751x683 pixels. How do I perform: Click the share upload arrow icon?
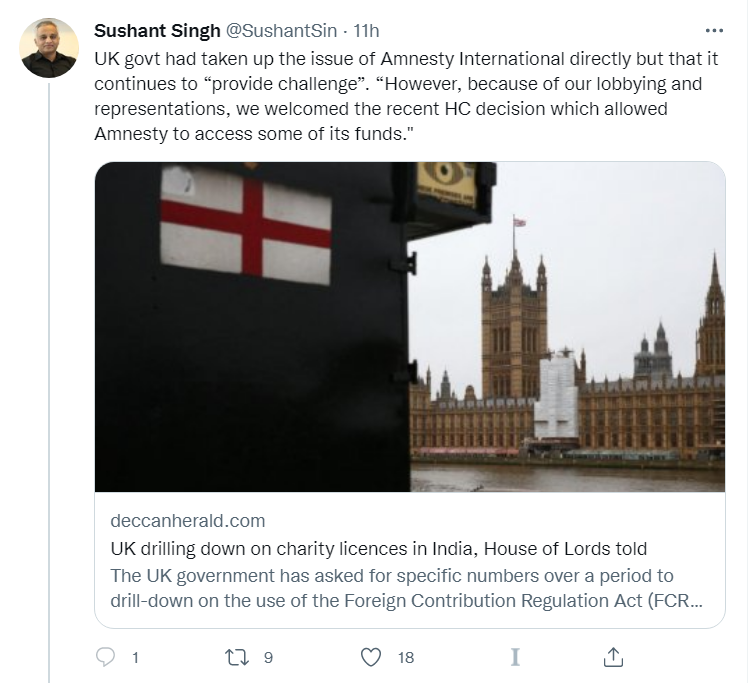coord(614,657)
